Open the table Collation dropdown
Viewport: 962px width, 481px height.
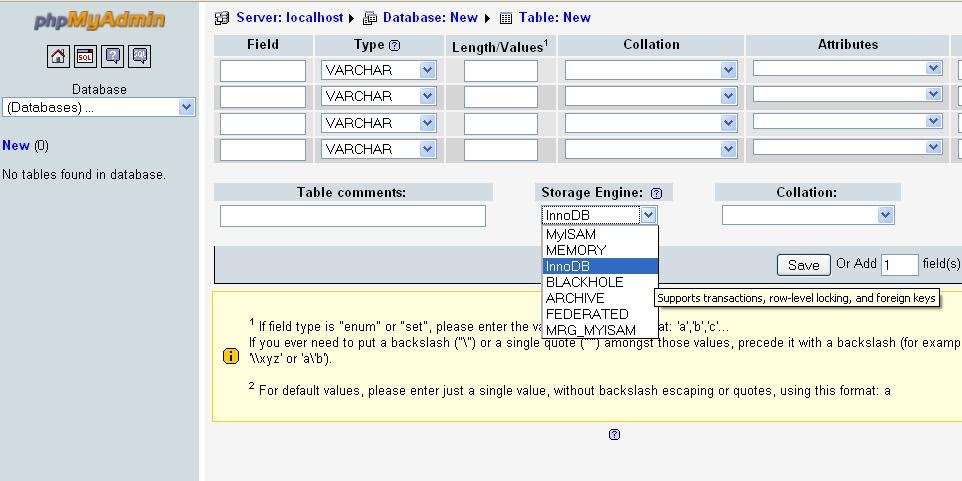[x=808, y=215]
